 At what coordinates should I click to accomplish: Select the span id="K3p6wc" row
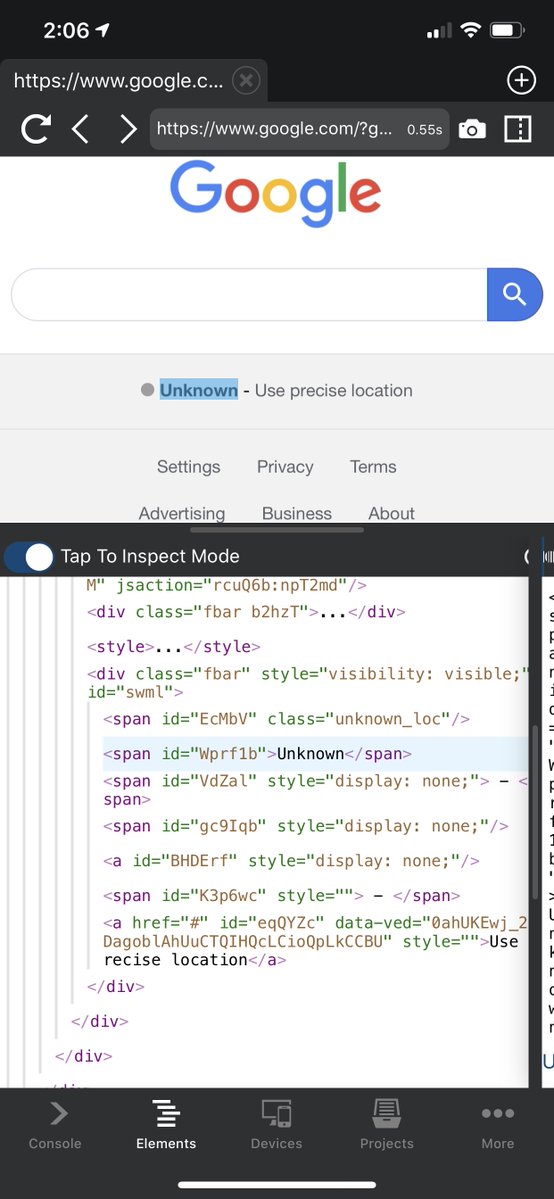282,895
